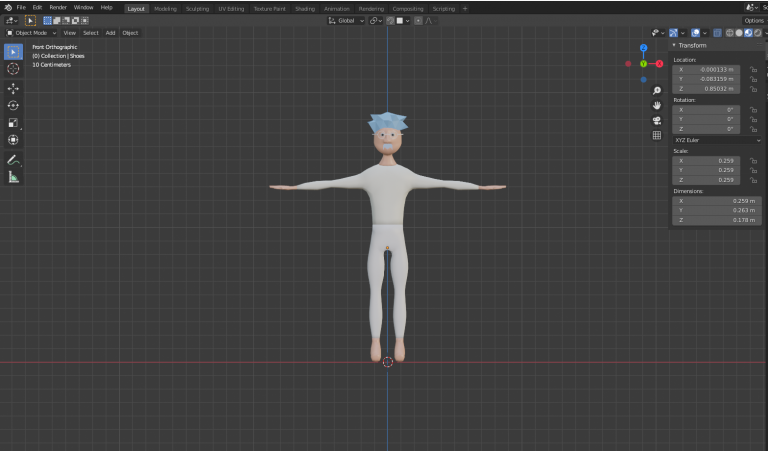
Task: Lock Location X property
Action: click(753, 70)
